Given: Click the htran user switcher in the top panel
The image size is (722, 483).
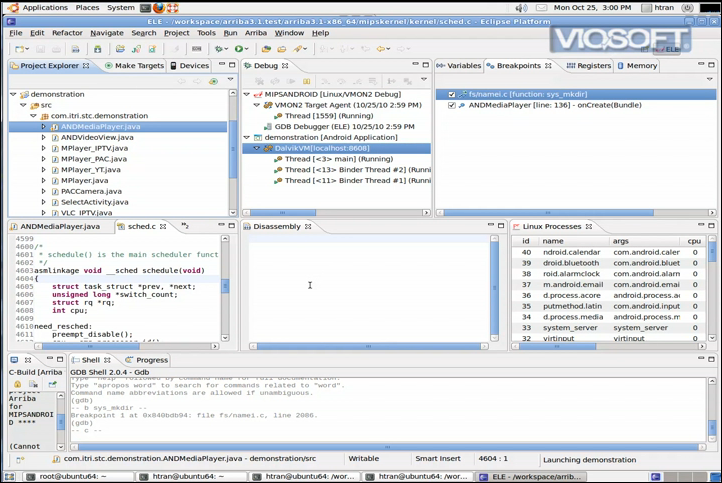Looking at the screenshot, I should [x=658, y=8].
